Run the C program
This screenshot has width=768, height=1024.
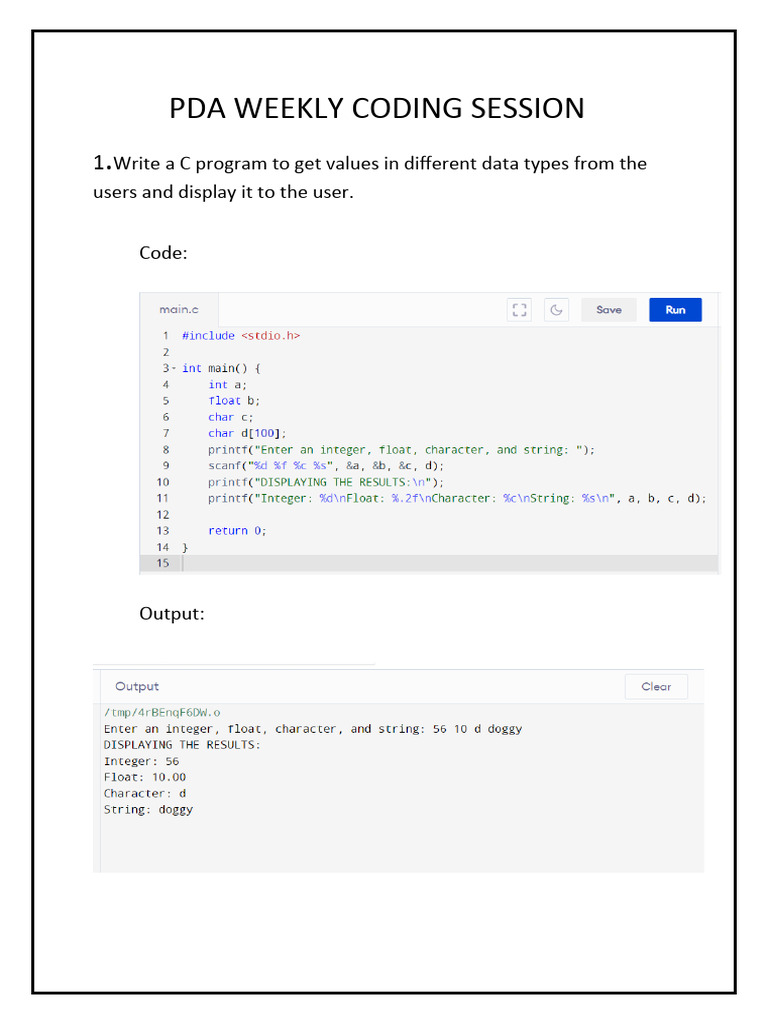pyautogui.click(x=675, y=310)
